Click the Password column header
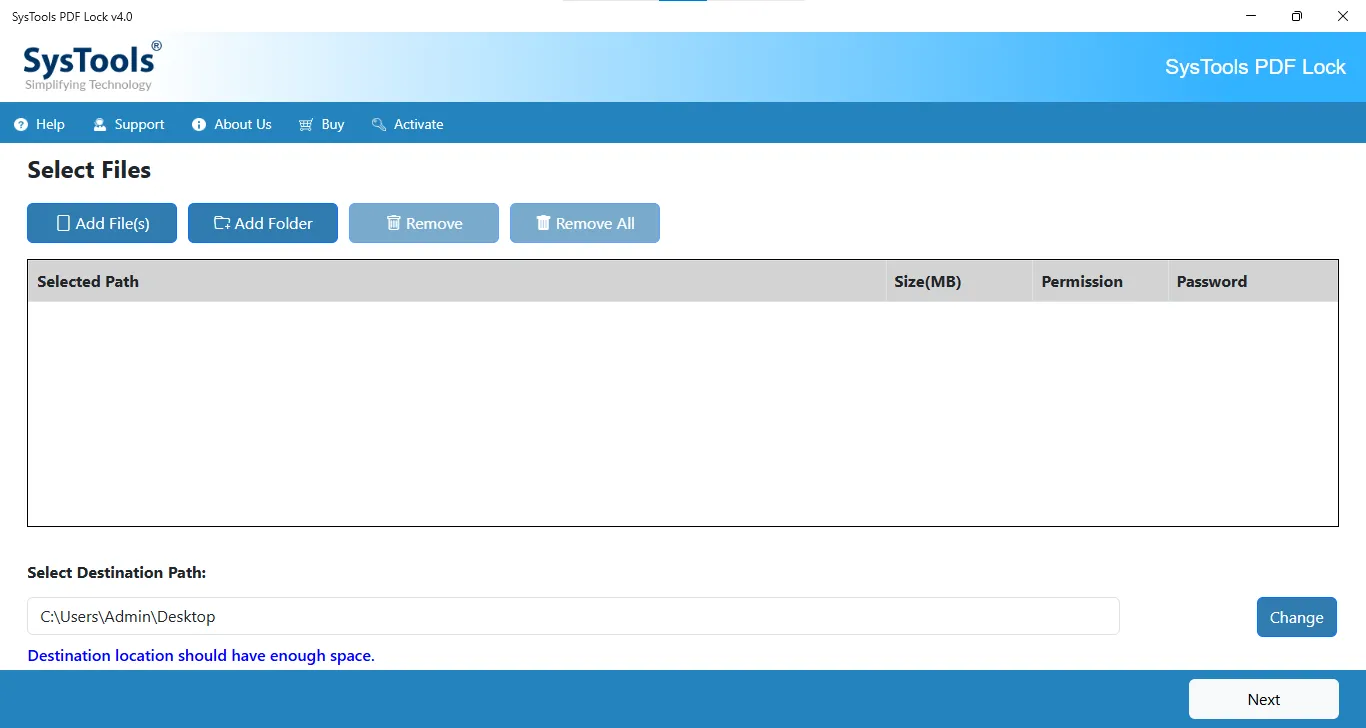Image resolution: width=1366 pixels, height=728 pixels. point(1253,281)
